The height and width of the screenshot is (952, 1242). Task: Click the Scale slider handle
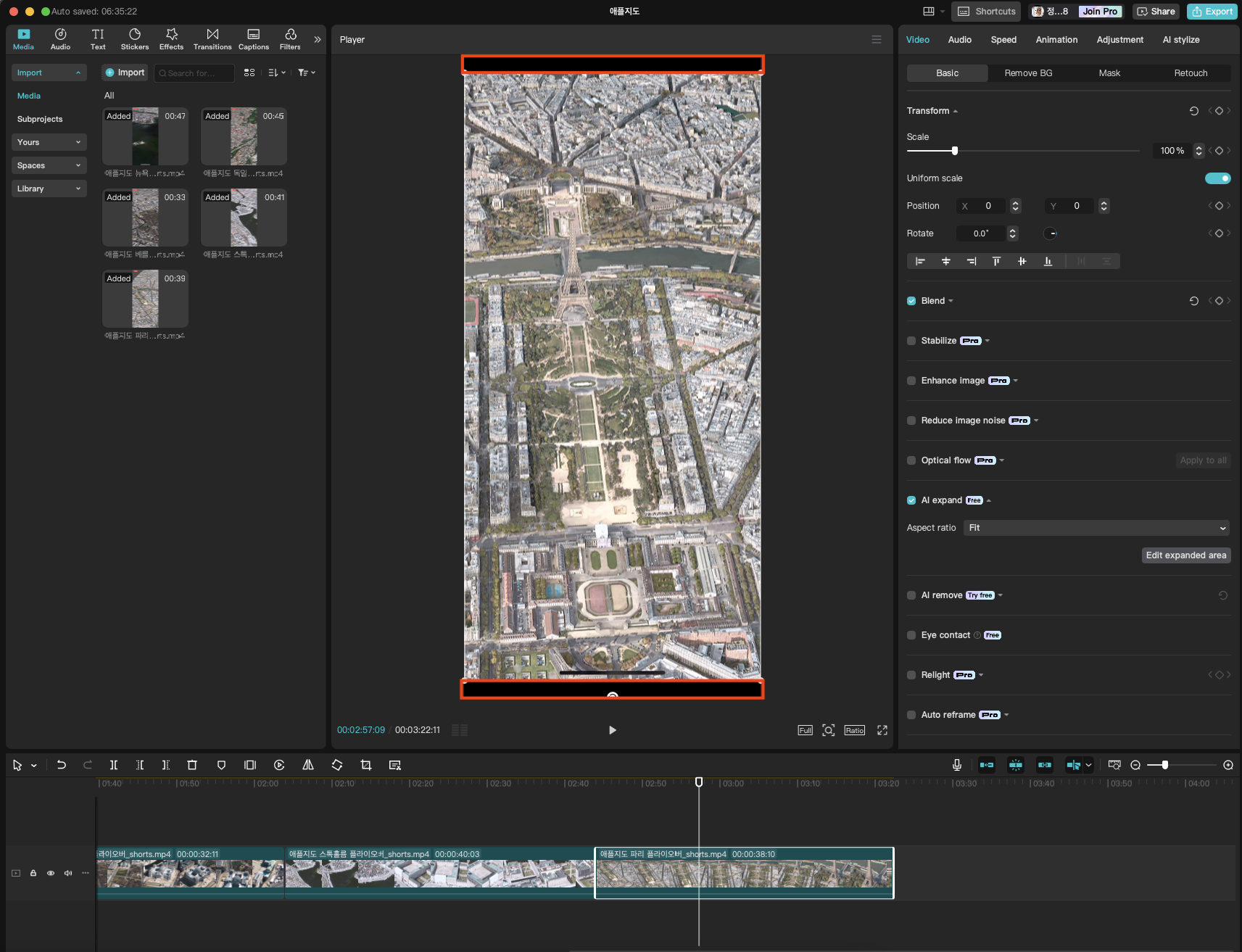(x=955, y=151)
